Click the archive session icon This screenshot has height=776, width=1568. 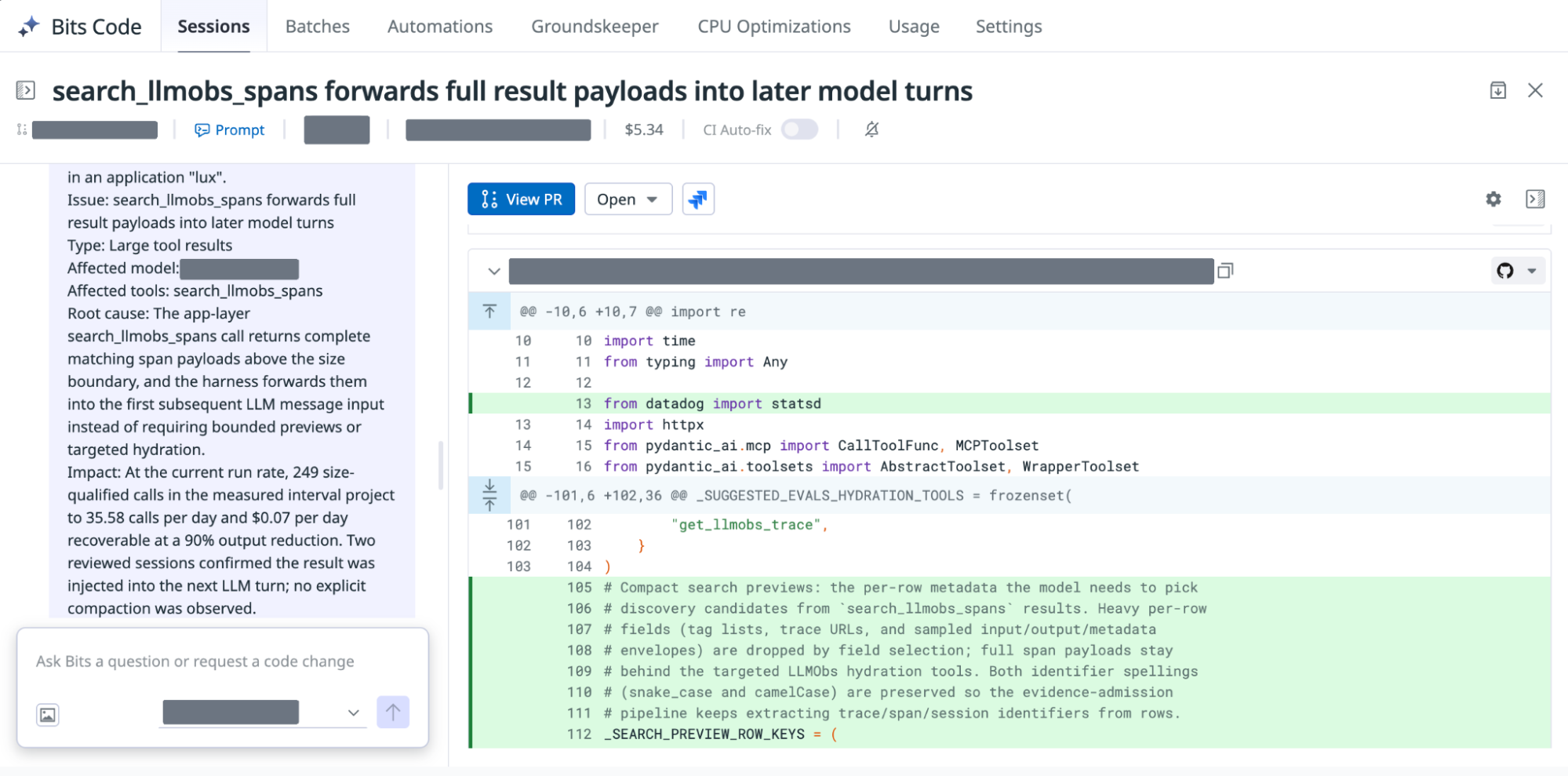pyautogui.click(x=1498, y=90)
